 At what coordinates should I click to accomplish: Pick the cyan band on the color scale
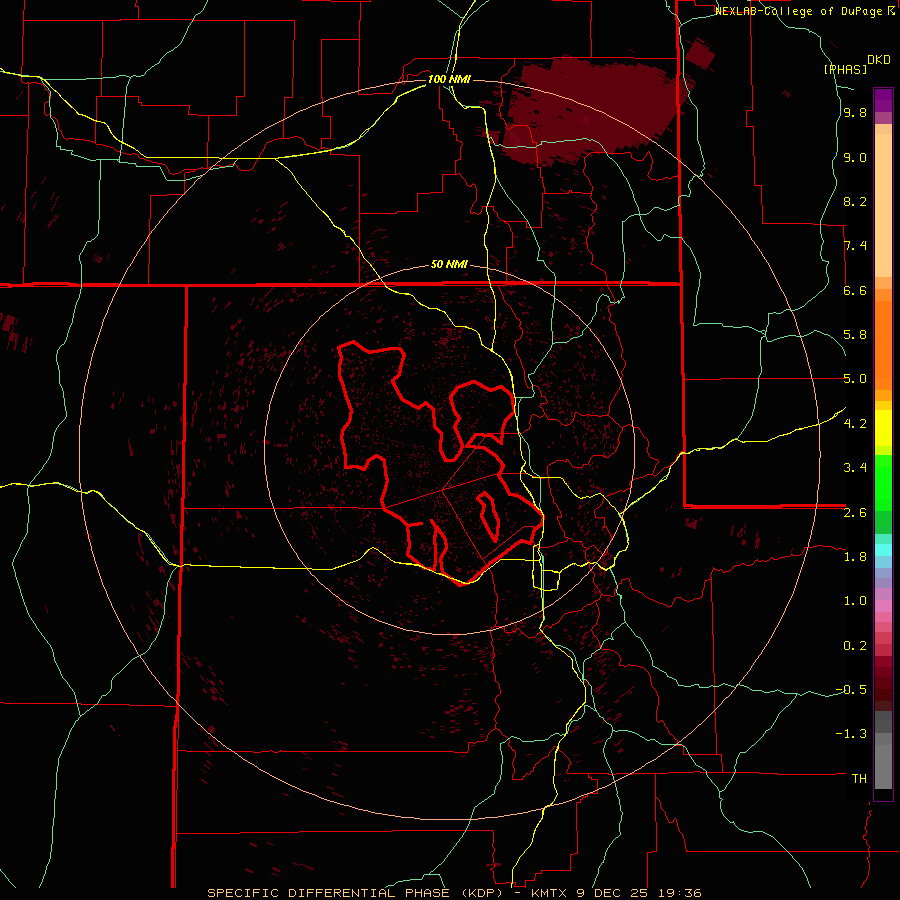(883, 550)
